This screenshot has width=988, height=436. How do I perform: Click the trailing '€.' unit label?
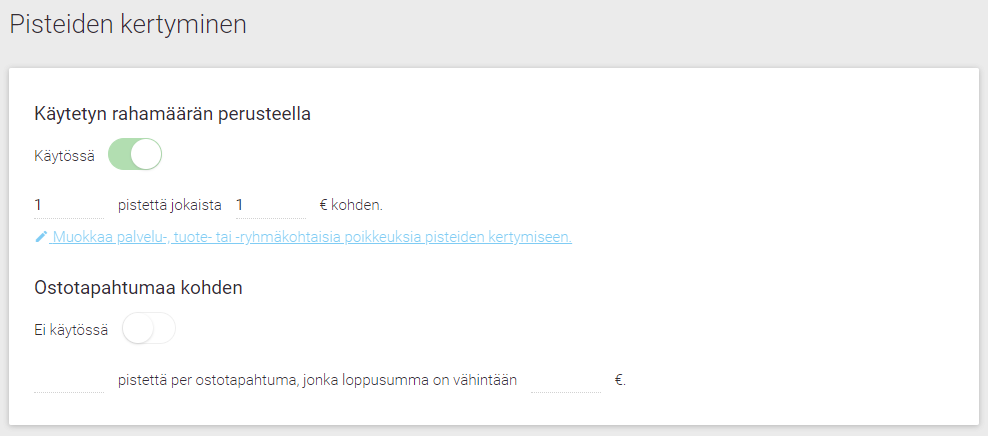(620, 381)
